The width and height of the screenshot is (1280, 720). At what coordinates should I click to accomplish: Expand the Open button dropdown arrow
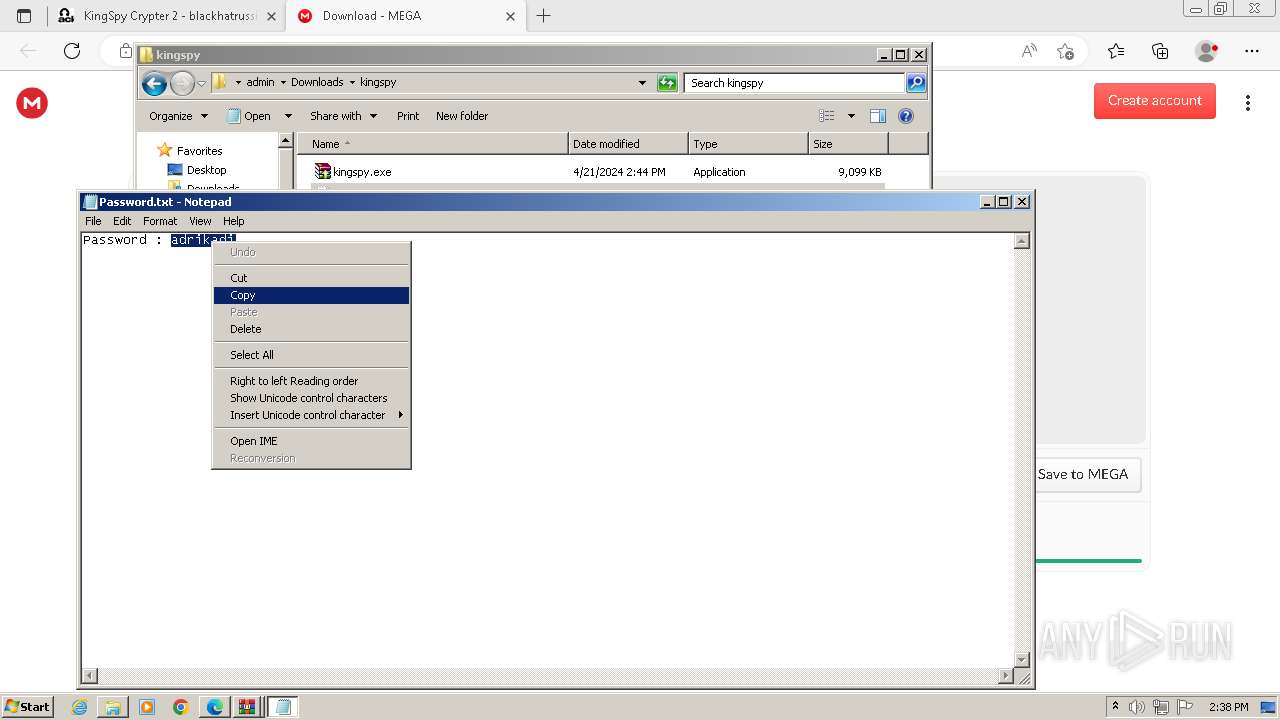pos(288,116)
